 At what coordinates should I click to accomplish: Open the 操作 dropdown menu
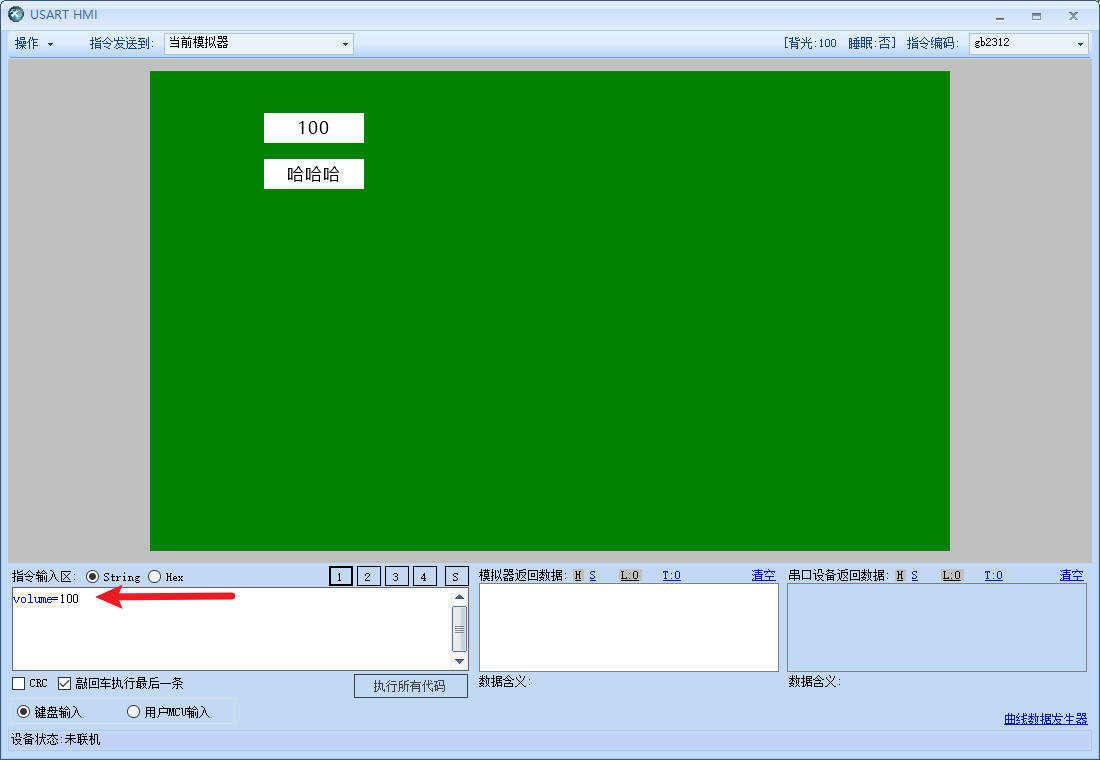[x=34, y=44]
